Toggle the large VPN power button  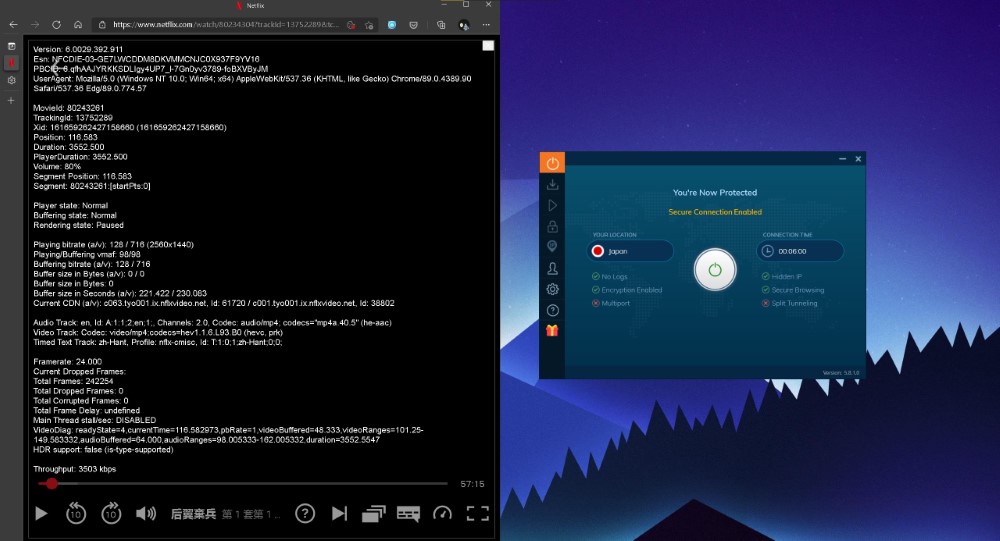pyautogui.click(x=715, y=270)
